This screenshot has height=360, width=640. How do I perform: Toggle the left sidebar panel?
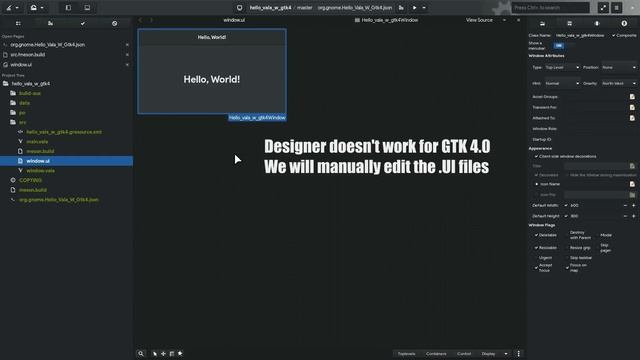tap(68, 7)
